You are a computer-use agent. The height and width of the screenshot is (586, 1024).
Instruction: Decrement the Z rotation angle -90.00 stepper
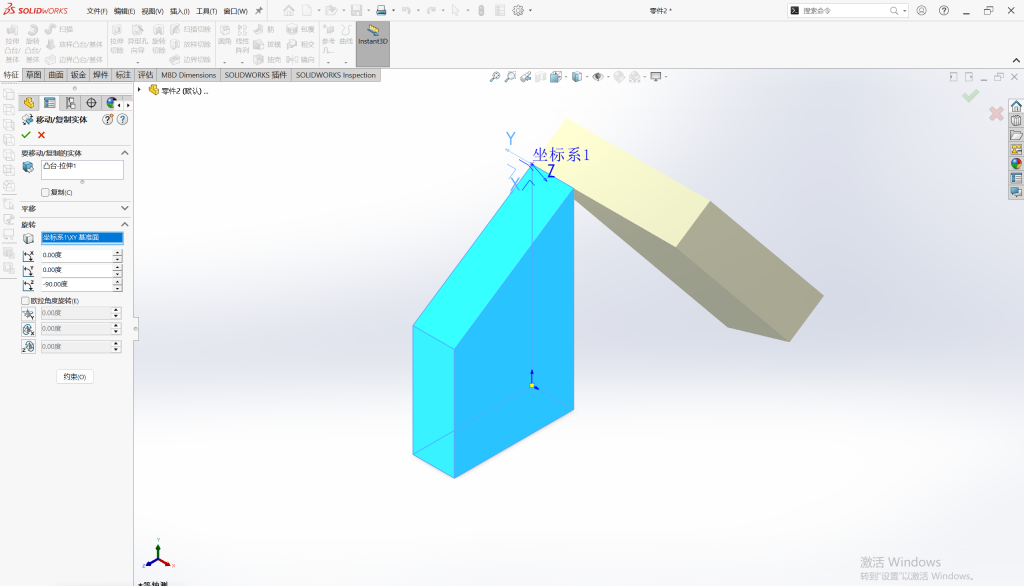(118, 287)
